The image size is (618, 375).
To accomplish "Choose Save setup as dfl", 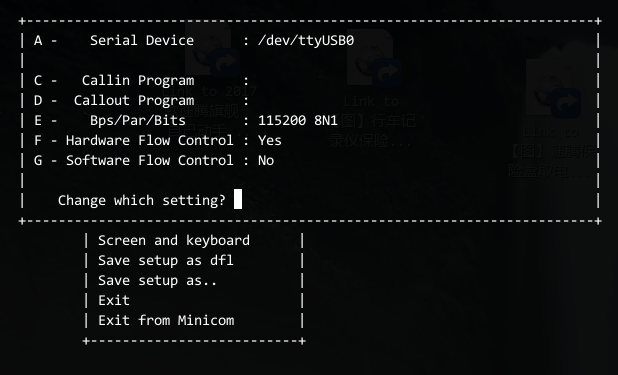I will click(x=166, y=261).
